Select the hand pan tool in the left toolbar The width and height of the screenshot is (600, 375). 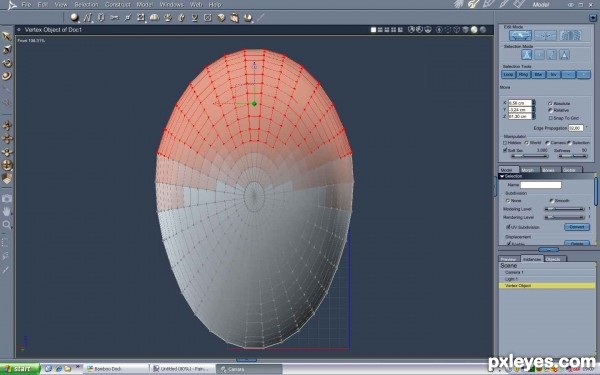pyautogui.click(x=7, y=211)
